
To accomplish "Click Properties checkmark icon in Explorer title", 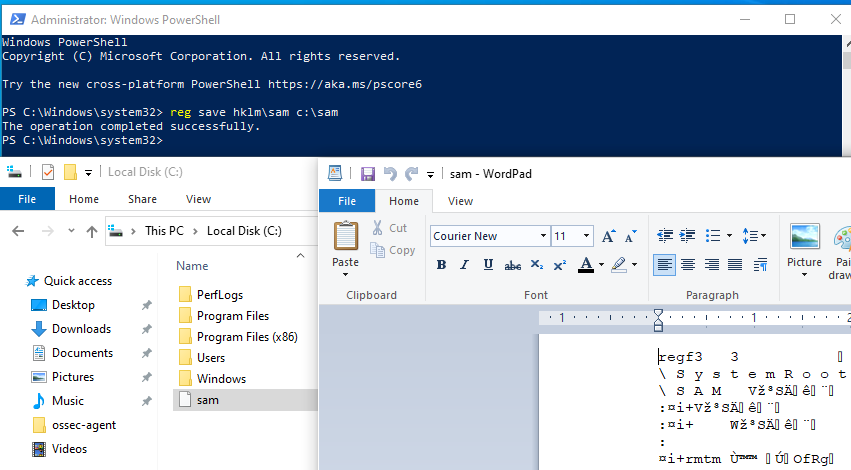I will point(48,172).
